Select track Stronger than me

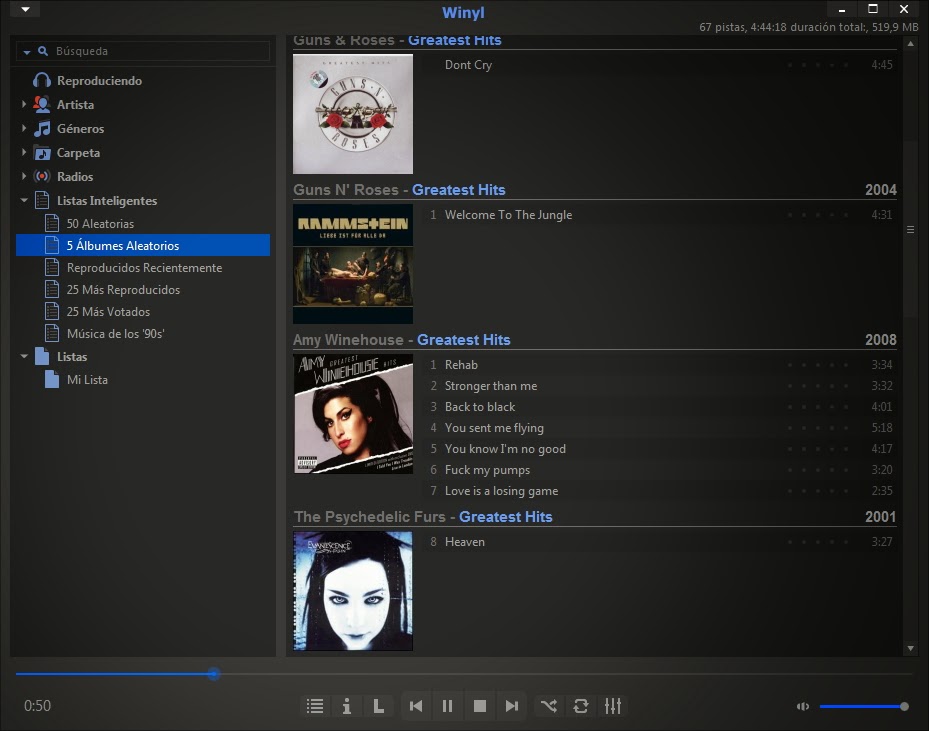660,386
